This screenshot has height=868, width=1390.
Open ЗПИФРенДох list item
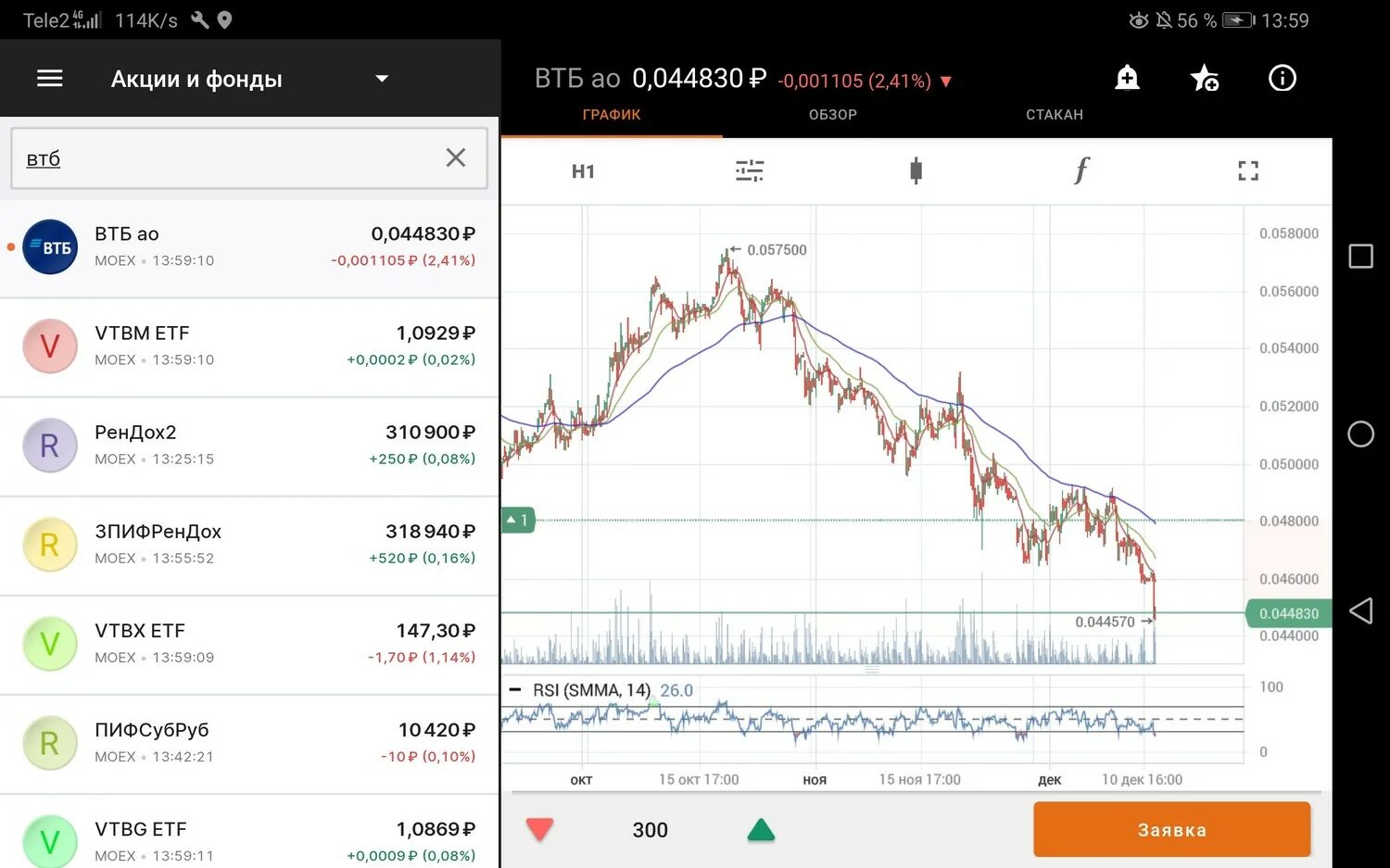[249, 546]
